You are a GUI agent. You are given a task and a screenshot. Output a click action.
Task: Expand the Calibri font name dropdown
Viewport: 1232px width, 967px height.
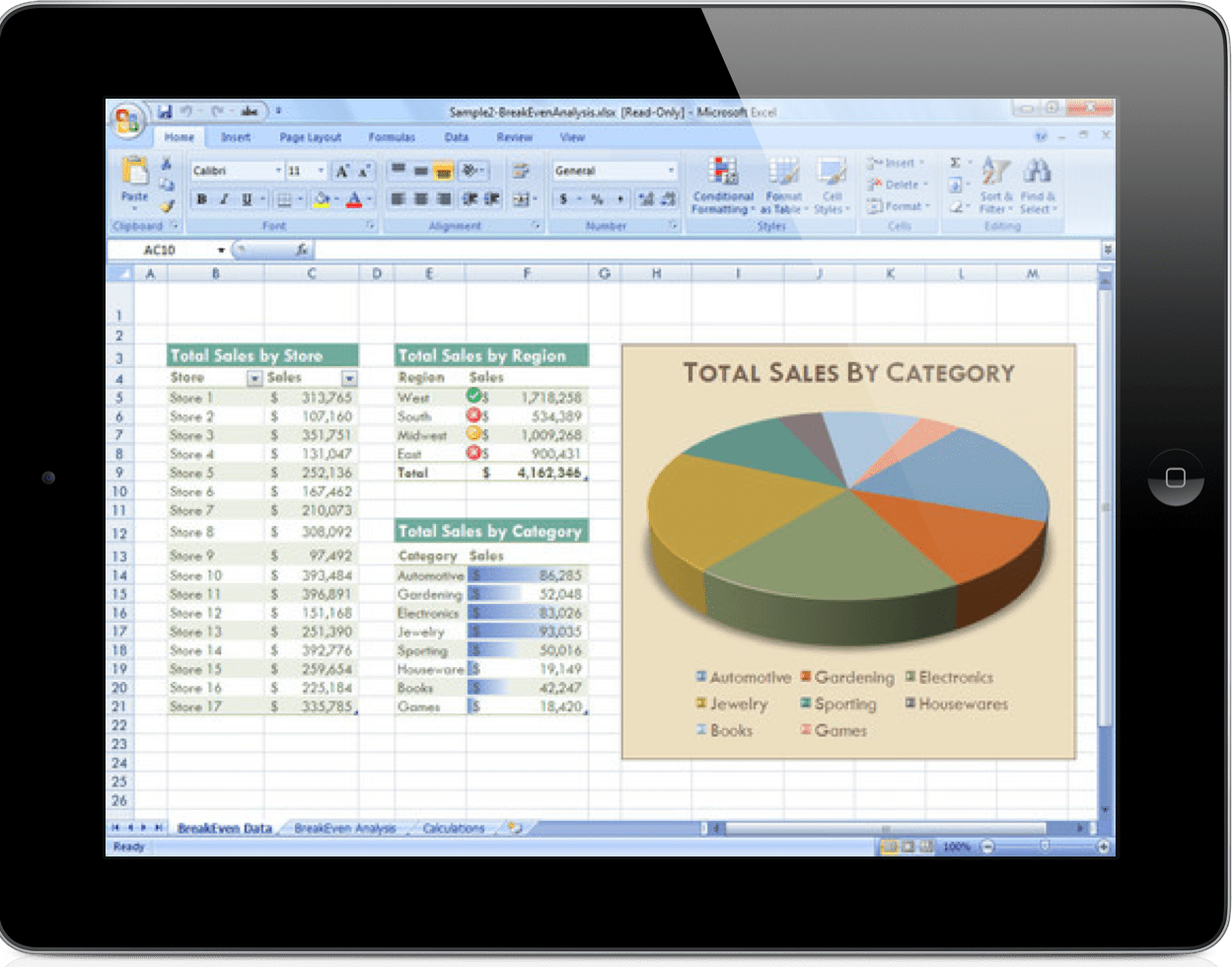click(277, 171)
